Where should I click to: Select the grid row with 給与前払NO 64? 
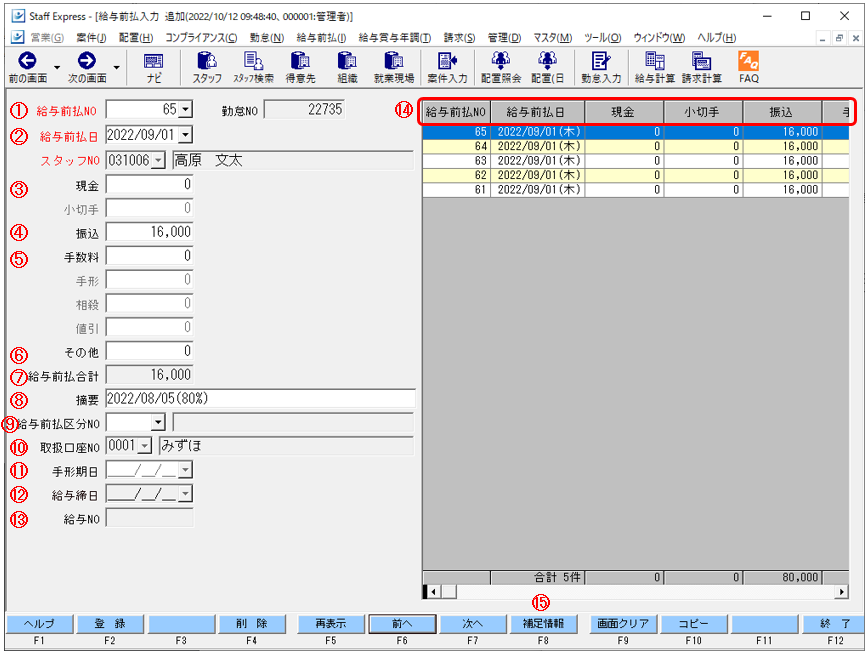[636, 146]
